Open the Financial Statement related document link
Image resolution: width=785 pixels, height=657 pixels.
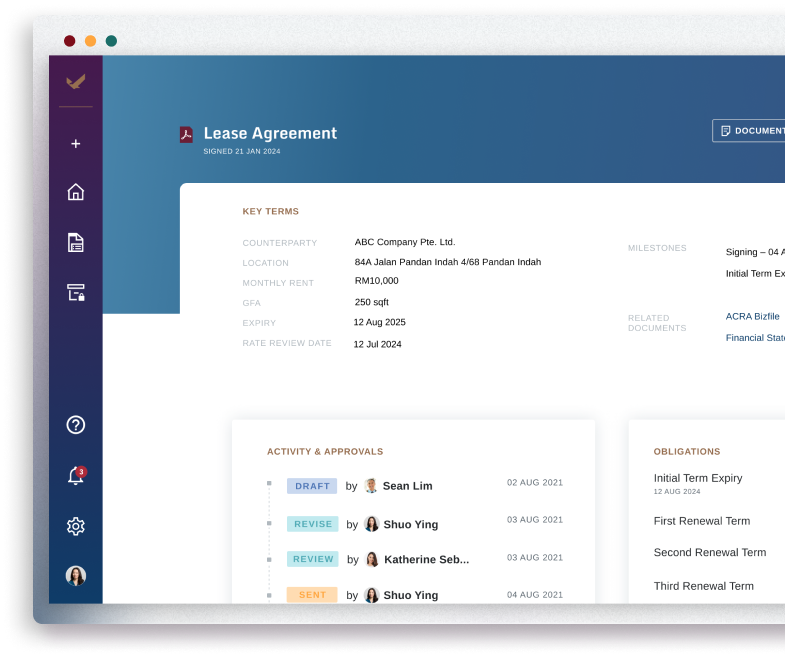coord(755,338)
